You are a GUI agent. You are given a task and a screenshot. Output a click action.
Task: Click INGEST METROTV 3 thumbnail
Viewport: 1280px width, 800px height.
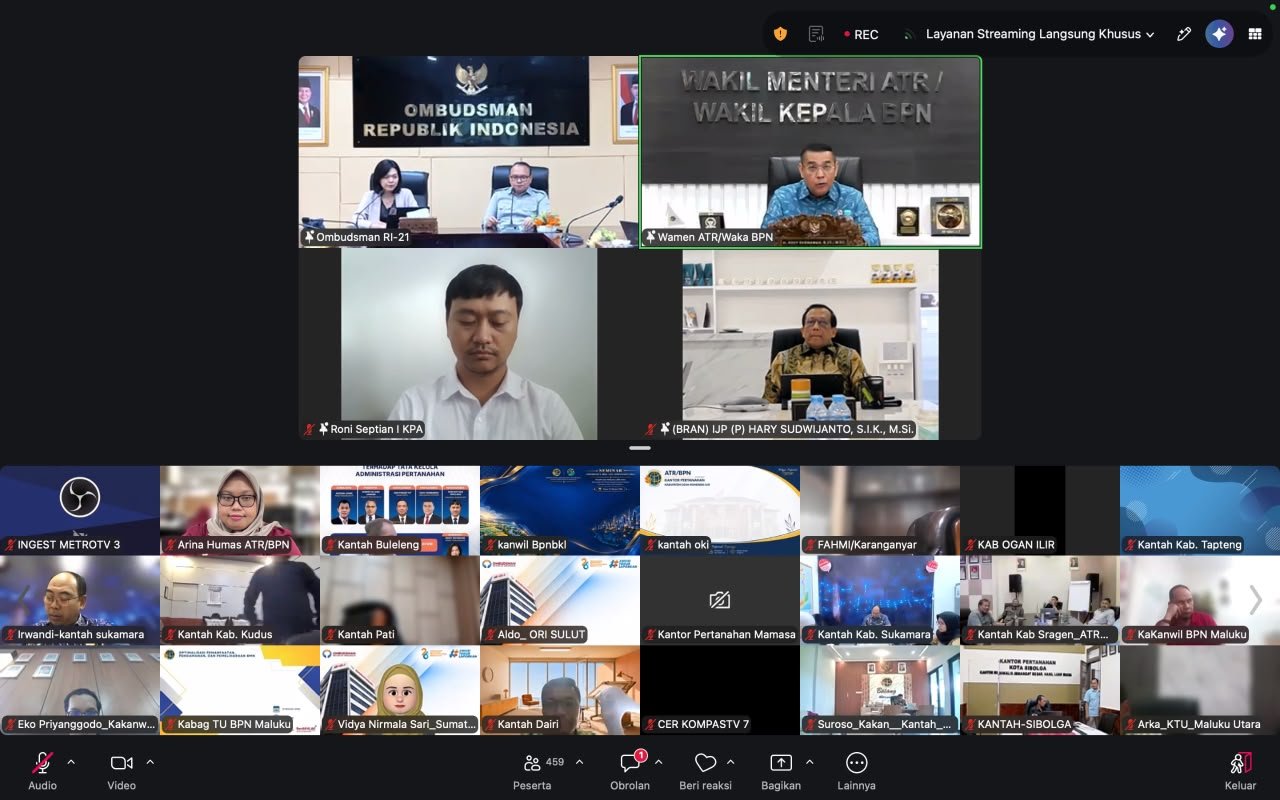click(x=80, y=510)
